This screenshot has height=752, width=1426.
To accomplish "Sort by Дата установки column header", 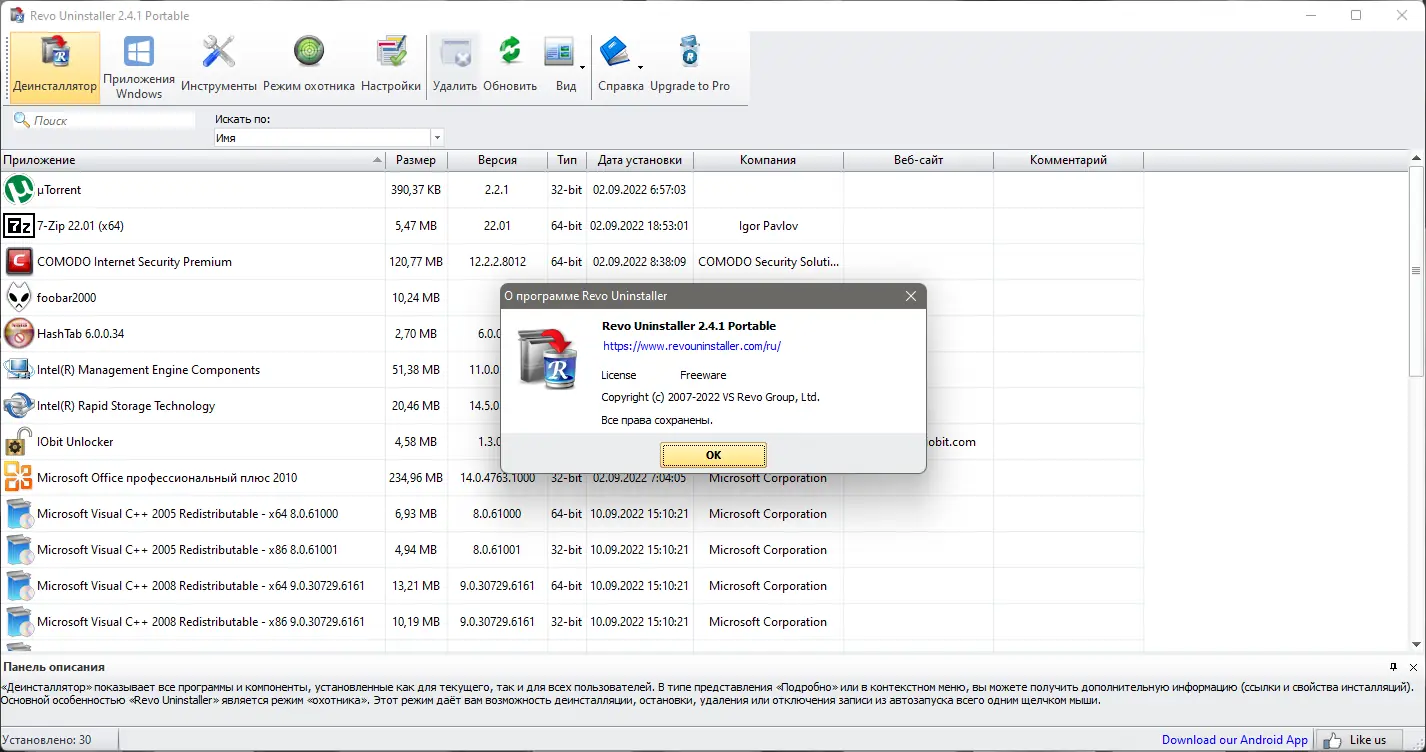I will point(640,160).
